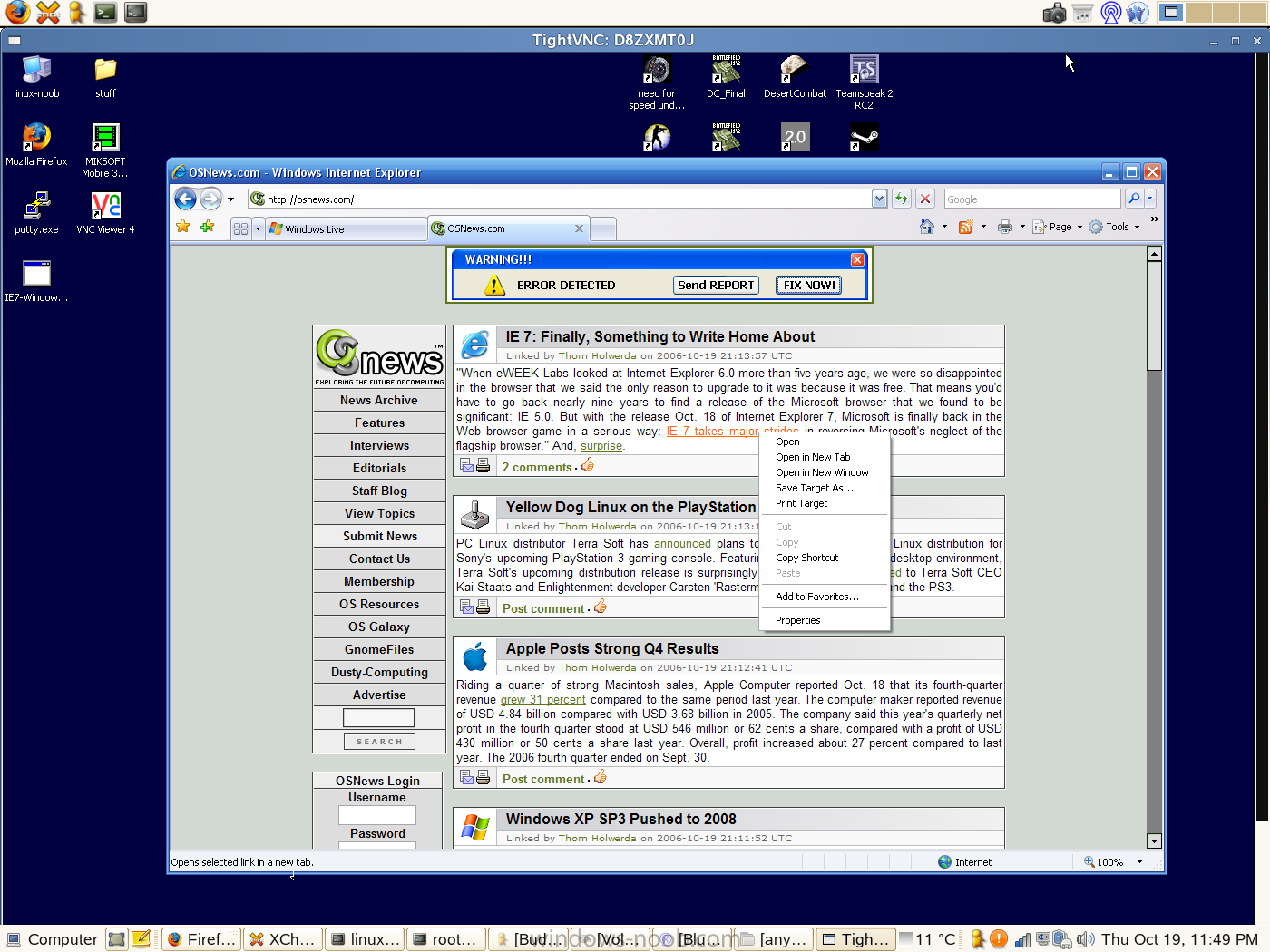This screenshot has height=952, width=1270.
Task: Open the Tools menu
Action: [1115, 227]
